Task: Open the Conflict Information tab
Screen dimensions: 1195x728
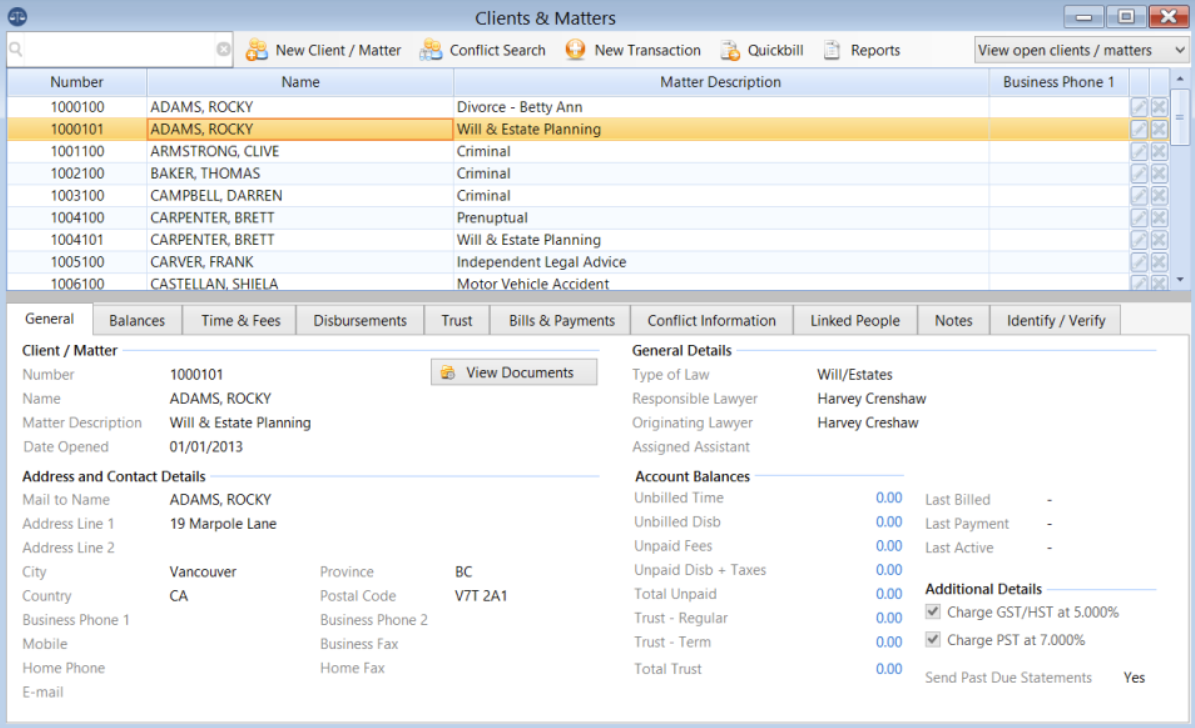Action: coord(711,320)
